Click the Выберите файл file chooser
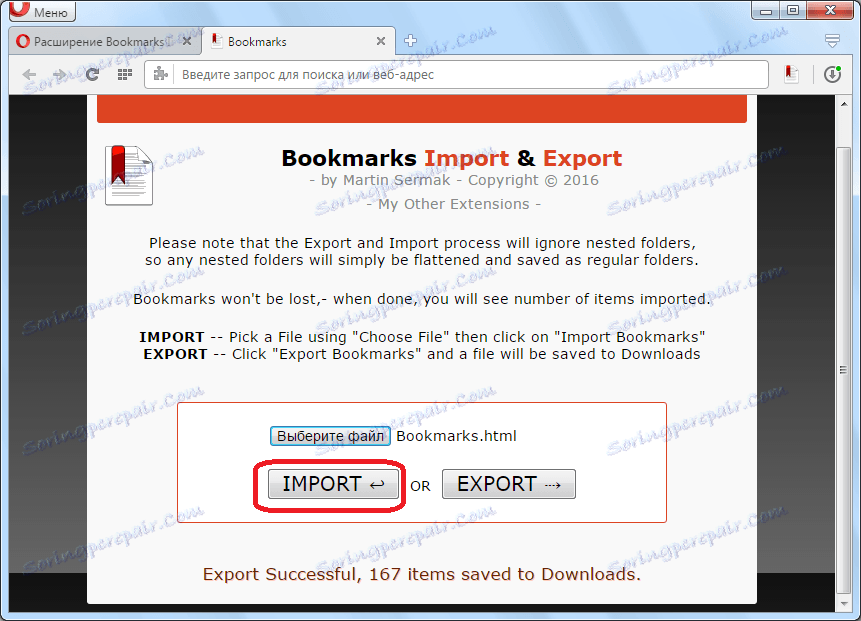The width and height of the screenshot is (861, 621). coord(330,436)
